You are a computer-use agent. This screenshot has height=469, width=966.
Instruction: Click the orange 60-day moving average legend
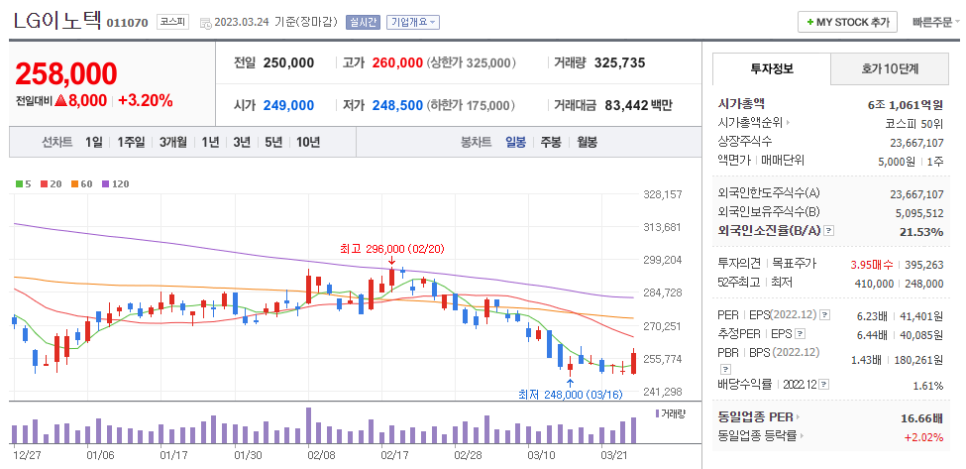click(x=80, y=184)
